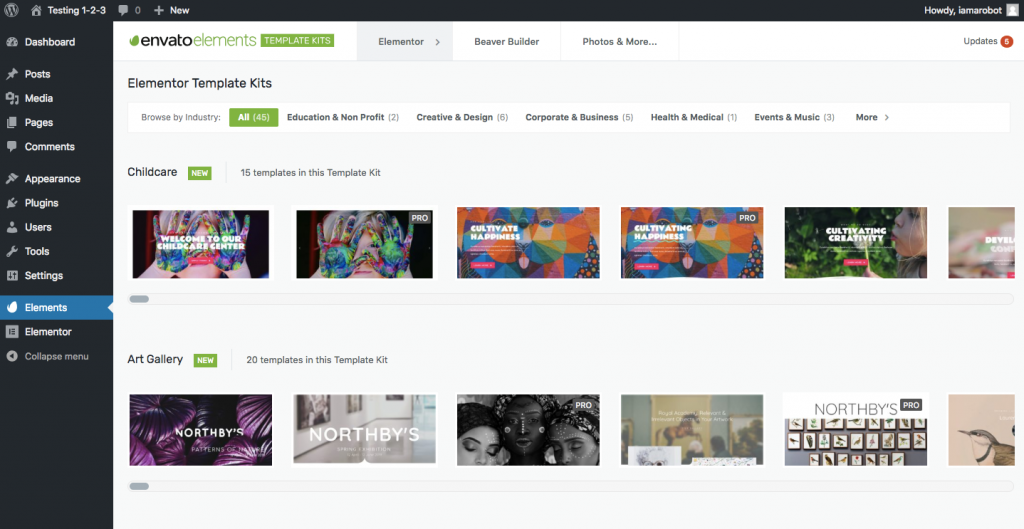Image resolution: width=1024 pixels, height=529 pixels.
Task: Select the All (45) industry filter
Action: click(253, 118)
